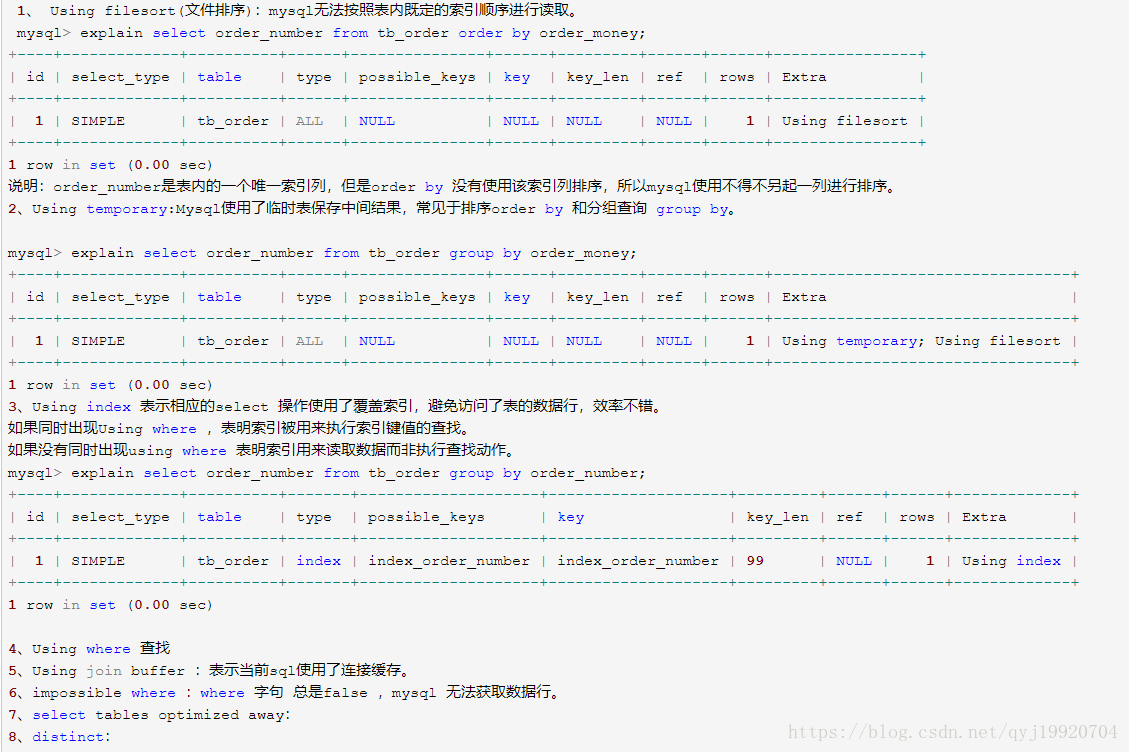Click the 'impossible where' item 6 text

click(104, 693)
